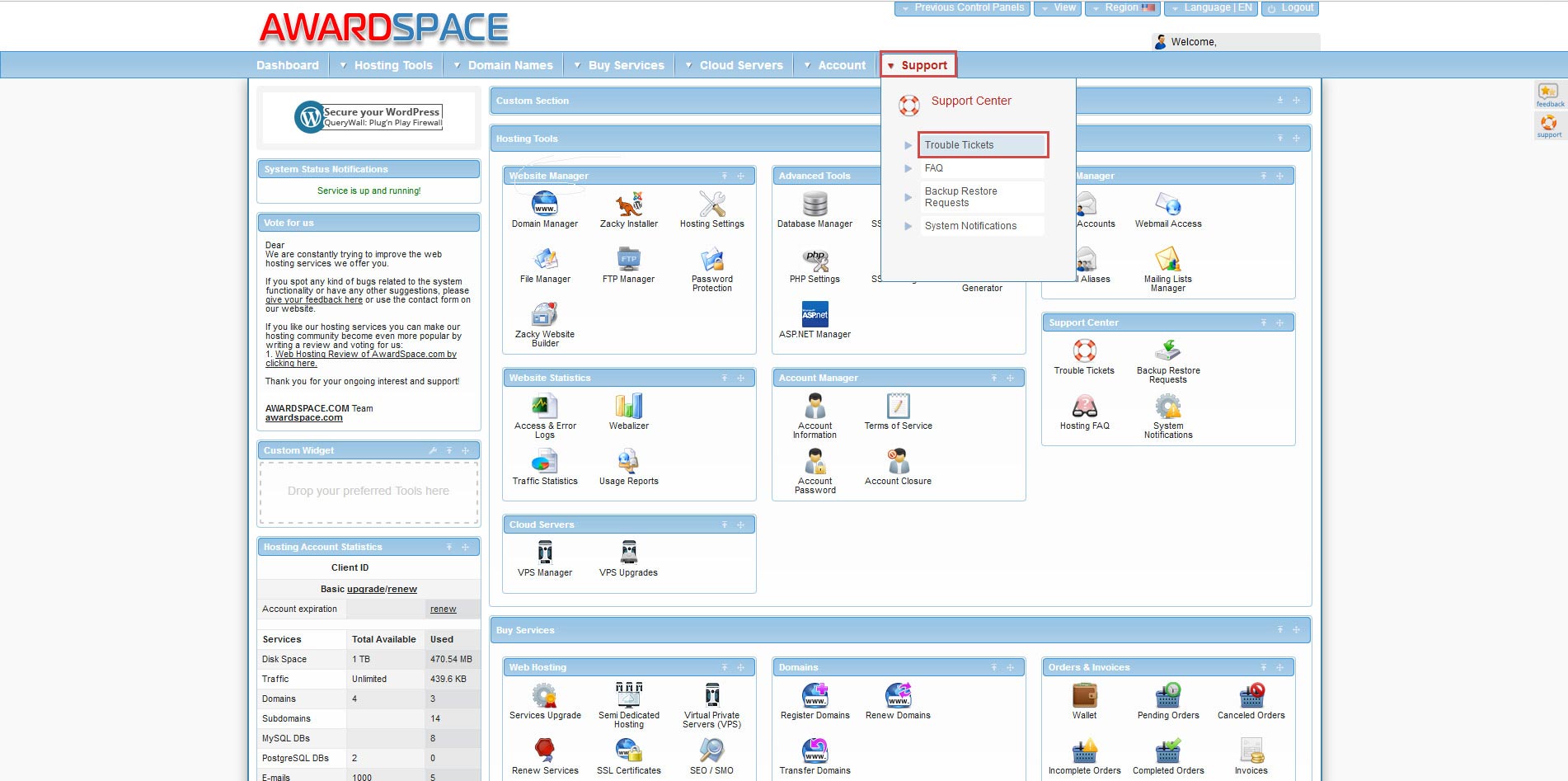Collapse the Cloud Servers panel
This screenshot has width=1568, height=781.
click(x=725, y=525)
